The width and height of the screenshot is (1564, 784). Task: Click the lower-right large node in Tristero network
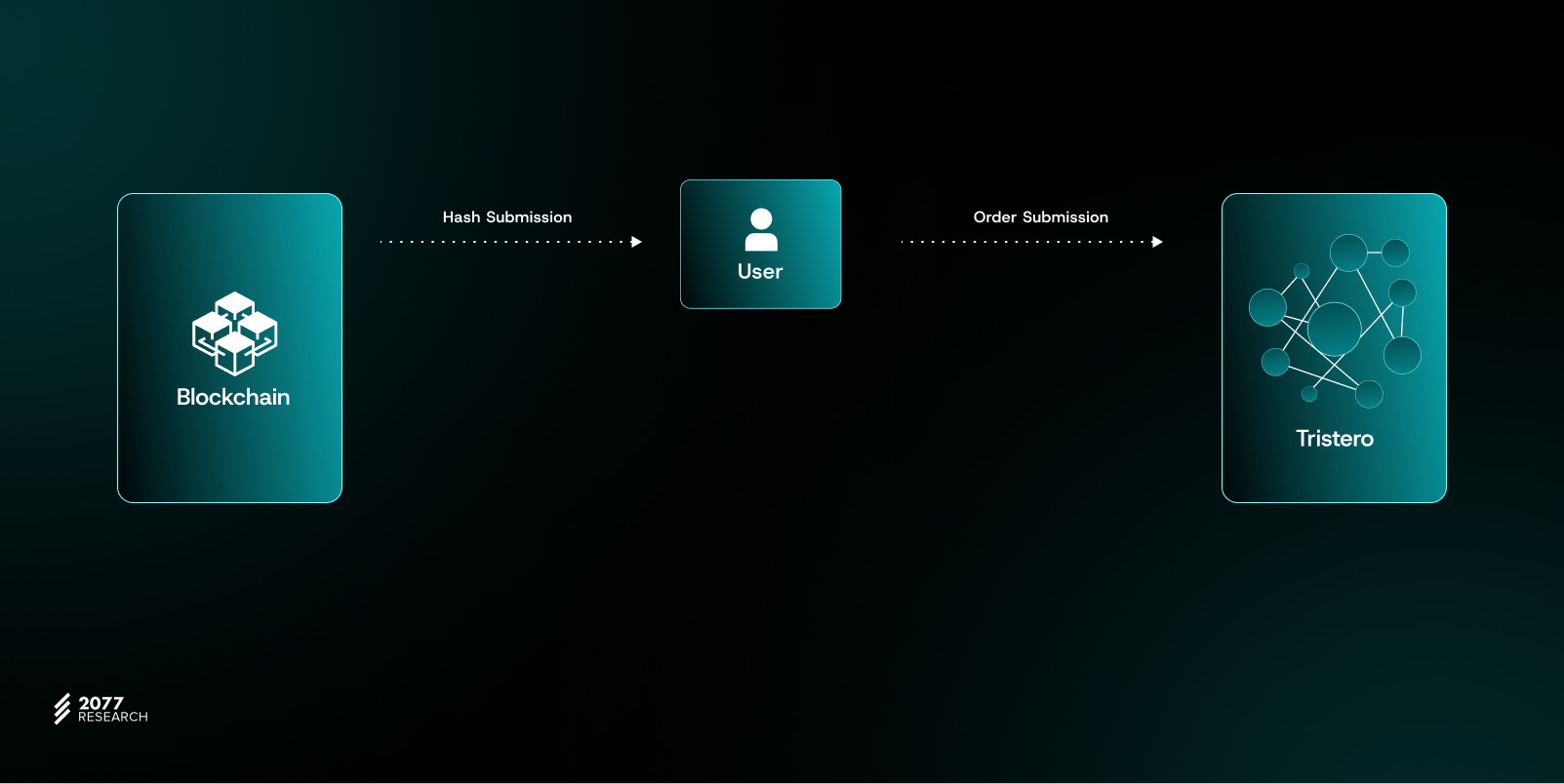click(1402, 355)
